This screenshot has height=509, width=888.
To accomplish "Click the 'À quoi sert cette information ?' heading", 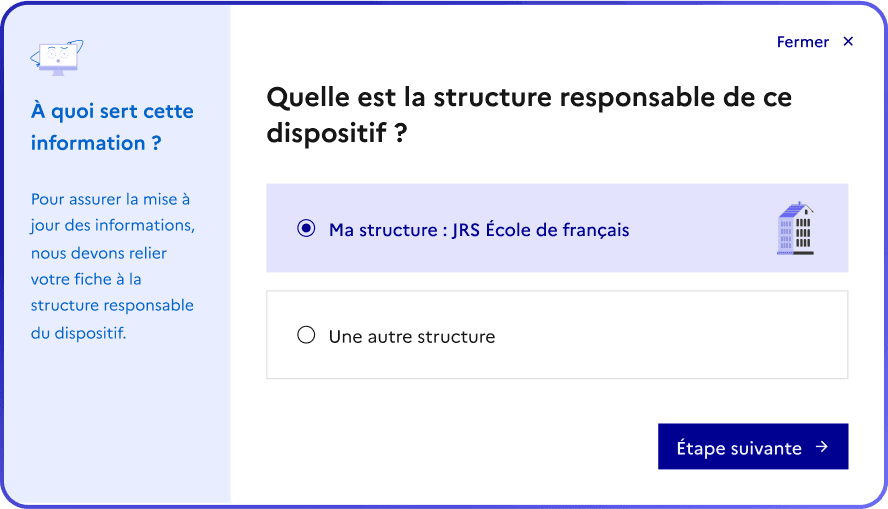I will point(112,127).
